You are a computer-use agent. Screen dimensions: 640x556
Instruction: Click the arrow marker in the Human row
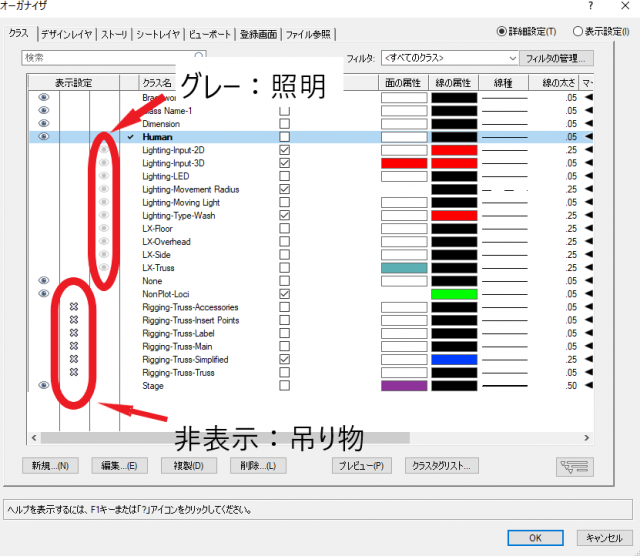(589, 136)
